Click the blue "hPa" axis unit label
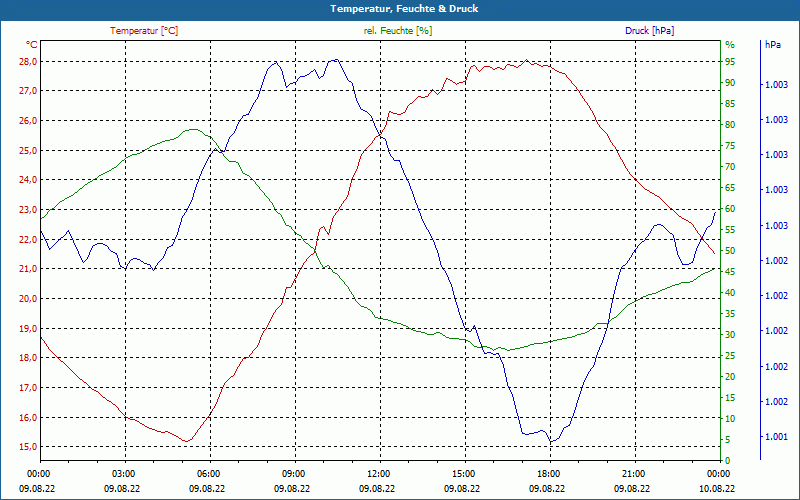This screenshot has width=800, height=500. 772,45
